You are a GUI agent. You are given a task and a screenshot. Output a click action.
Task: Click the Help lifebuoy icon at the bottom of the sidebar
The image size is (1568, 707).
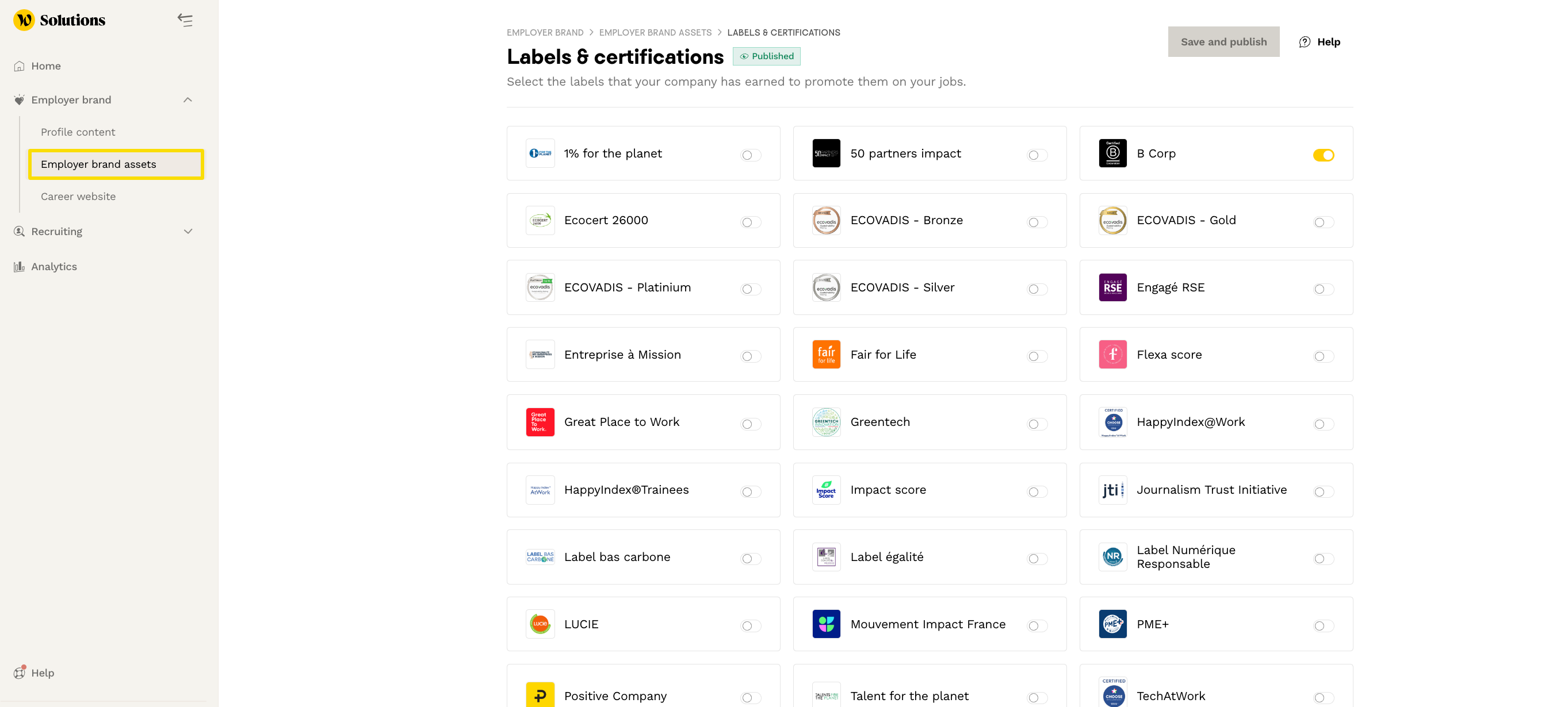click(x=20, y=673)
